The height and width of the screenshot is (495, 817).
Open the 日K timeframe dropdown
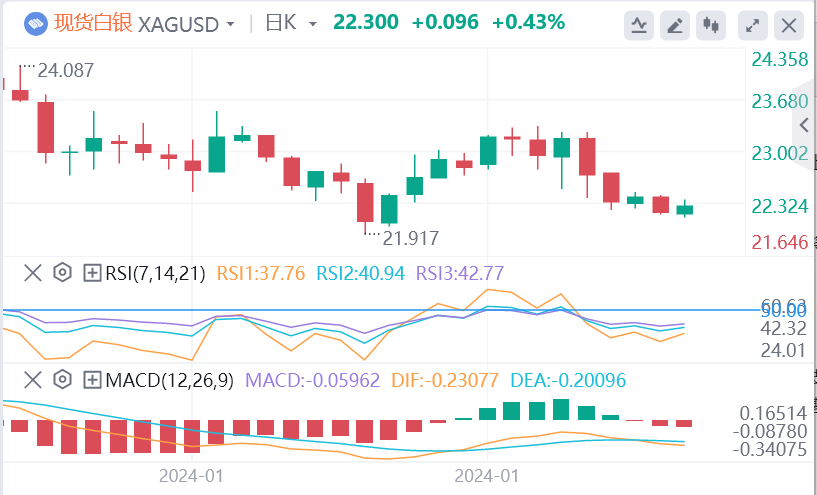point(312,23)
